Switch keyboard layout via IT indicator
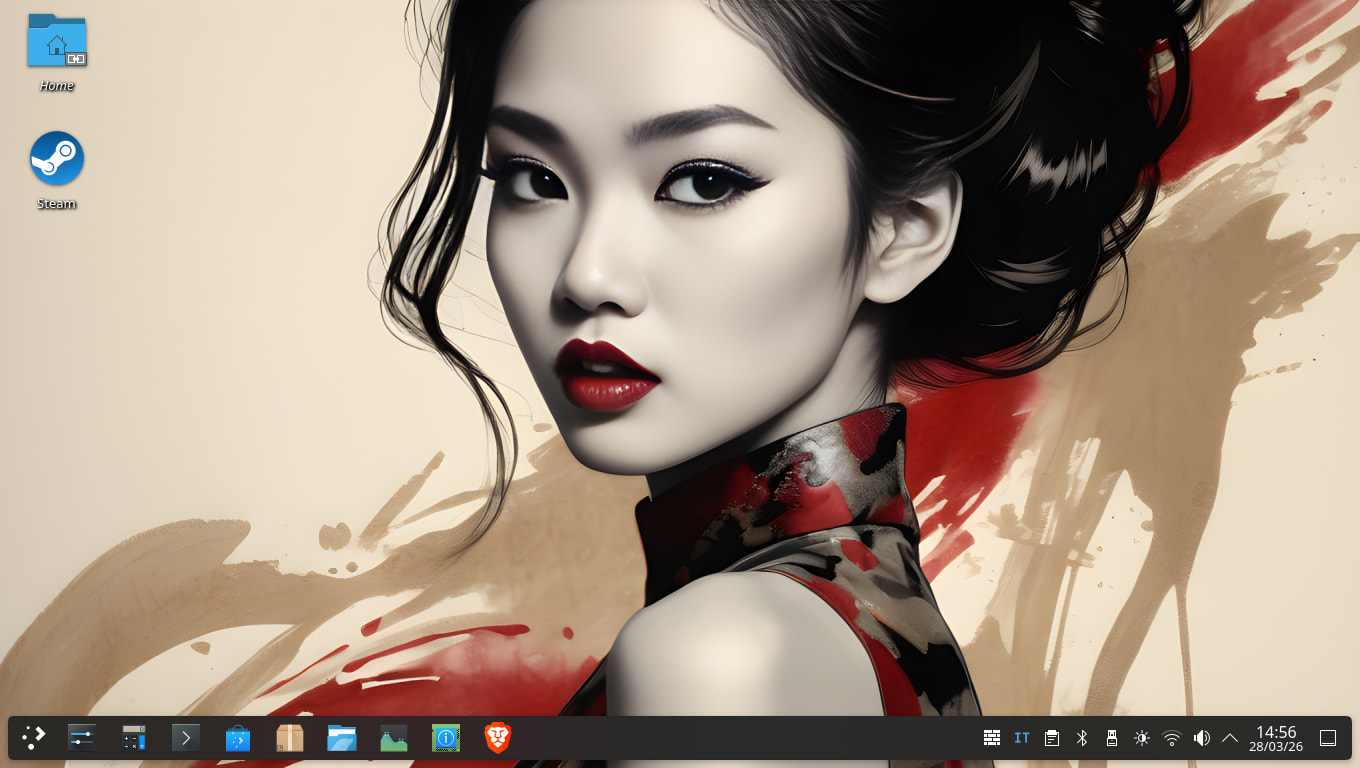This screenshot has width=1360, height=768. click(x=1022, y=738)
